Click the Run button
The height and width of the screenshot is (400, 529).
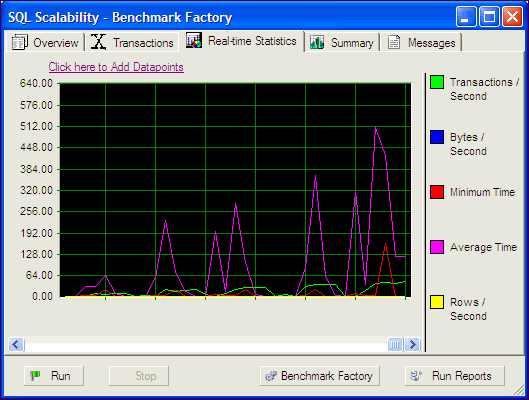tap(54, 376)
